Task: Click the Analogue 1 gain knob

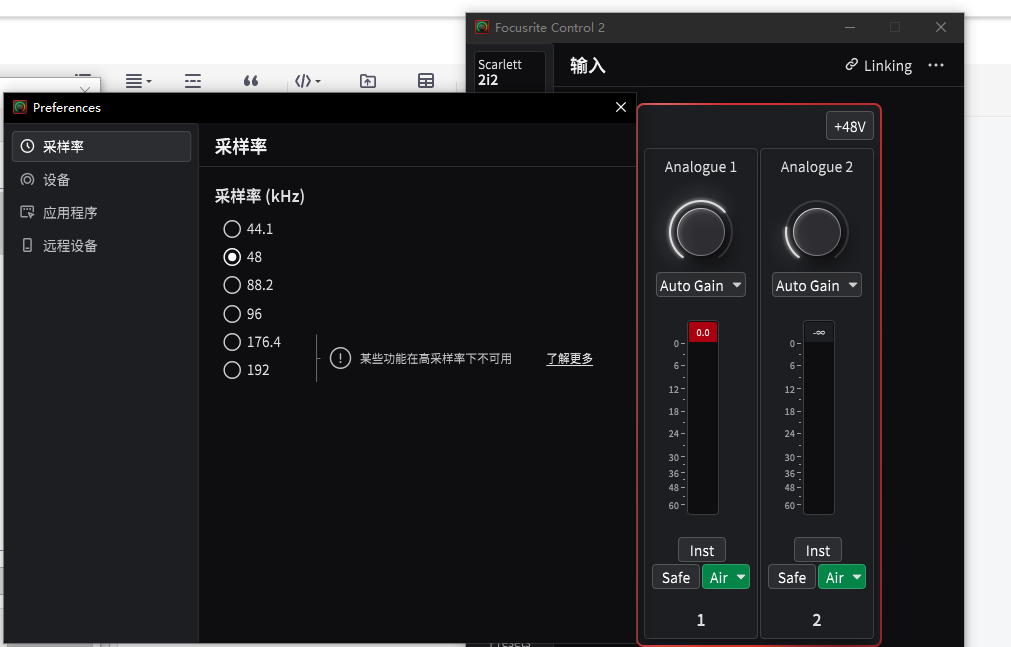Action: [700, 232]
